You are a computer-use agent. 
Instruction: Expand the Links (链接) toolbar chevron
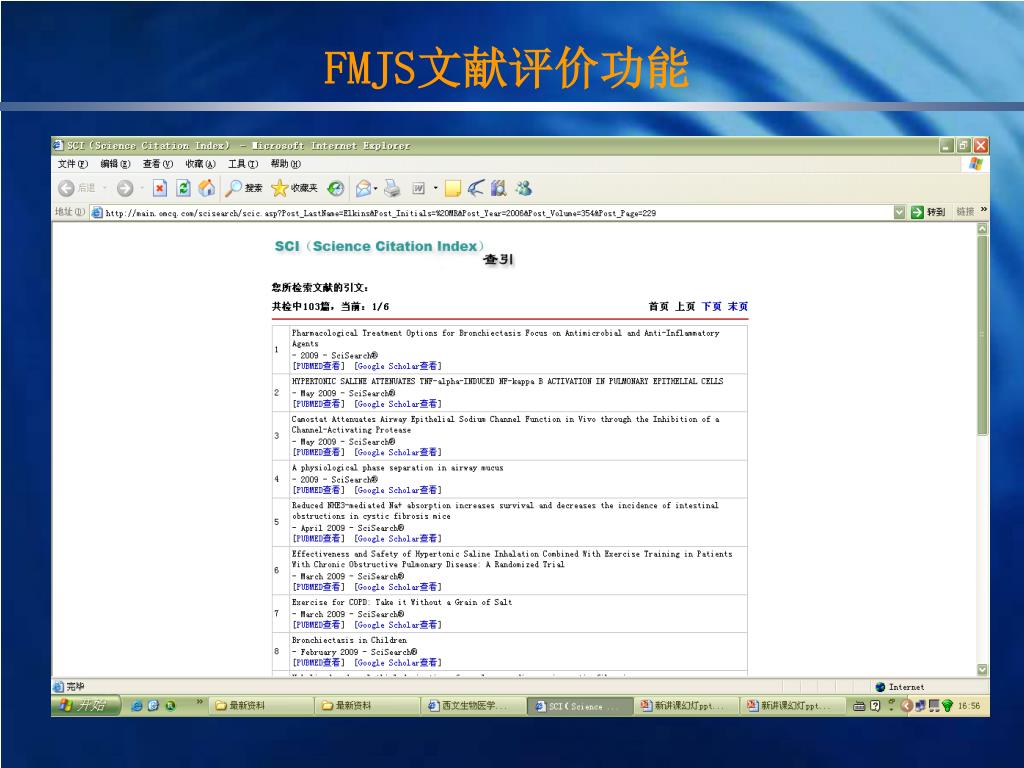pyautogui.click(x=984, y=210)
